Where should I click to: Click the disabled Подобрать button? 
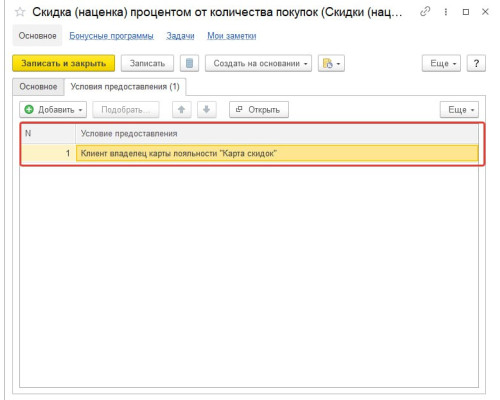point(126,110)
